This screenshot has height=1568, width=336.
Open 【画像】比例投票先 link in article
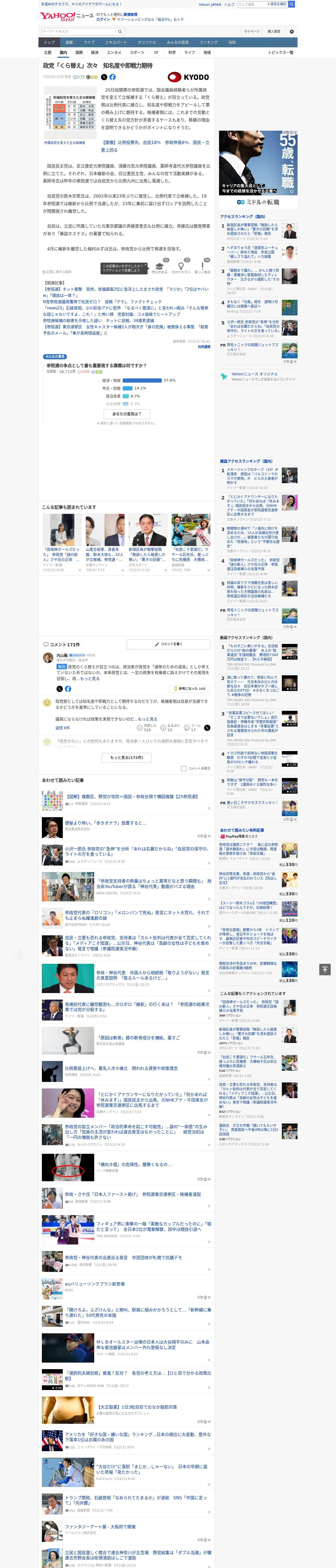point(155,146)
